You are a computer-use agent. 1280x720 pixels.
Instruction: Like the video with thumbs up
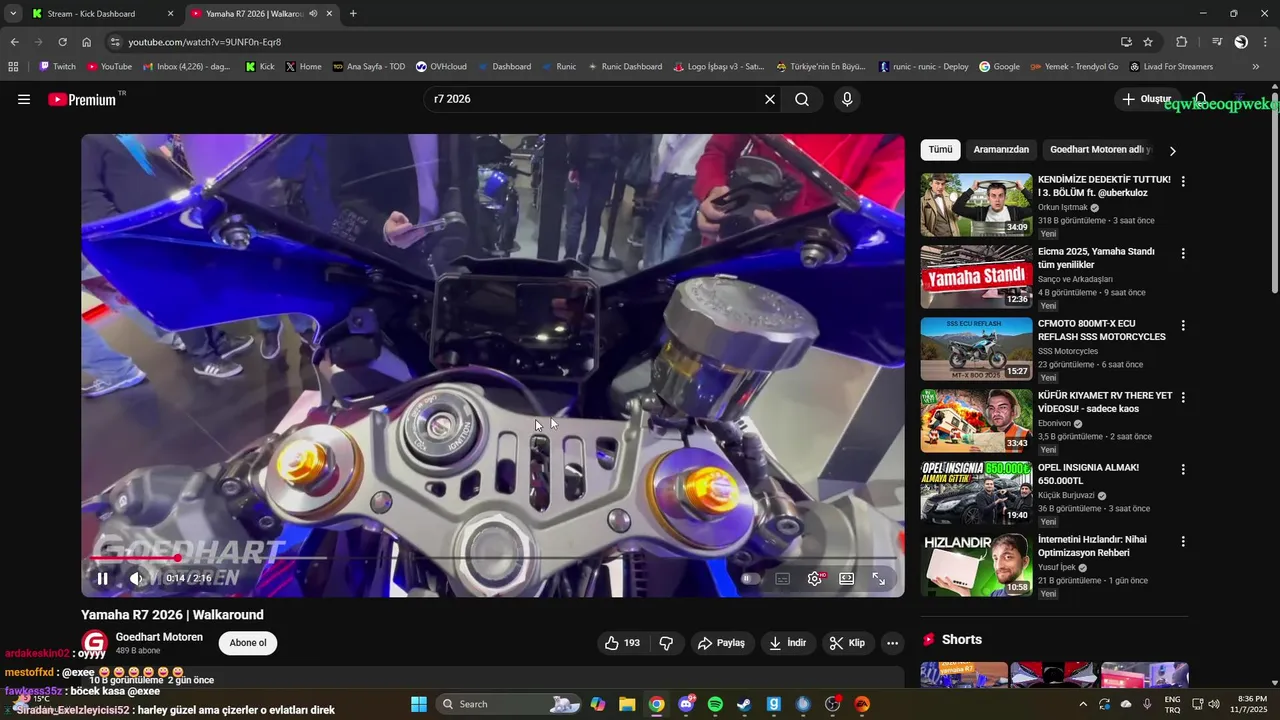(622, 643)
